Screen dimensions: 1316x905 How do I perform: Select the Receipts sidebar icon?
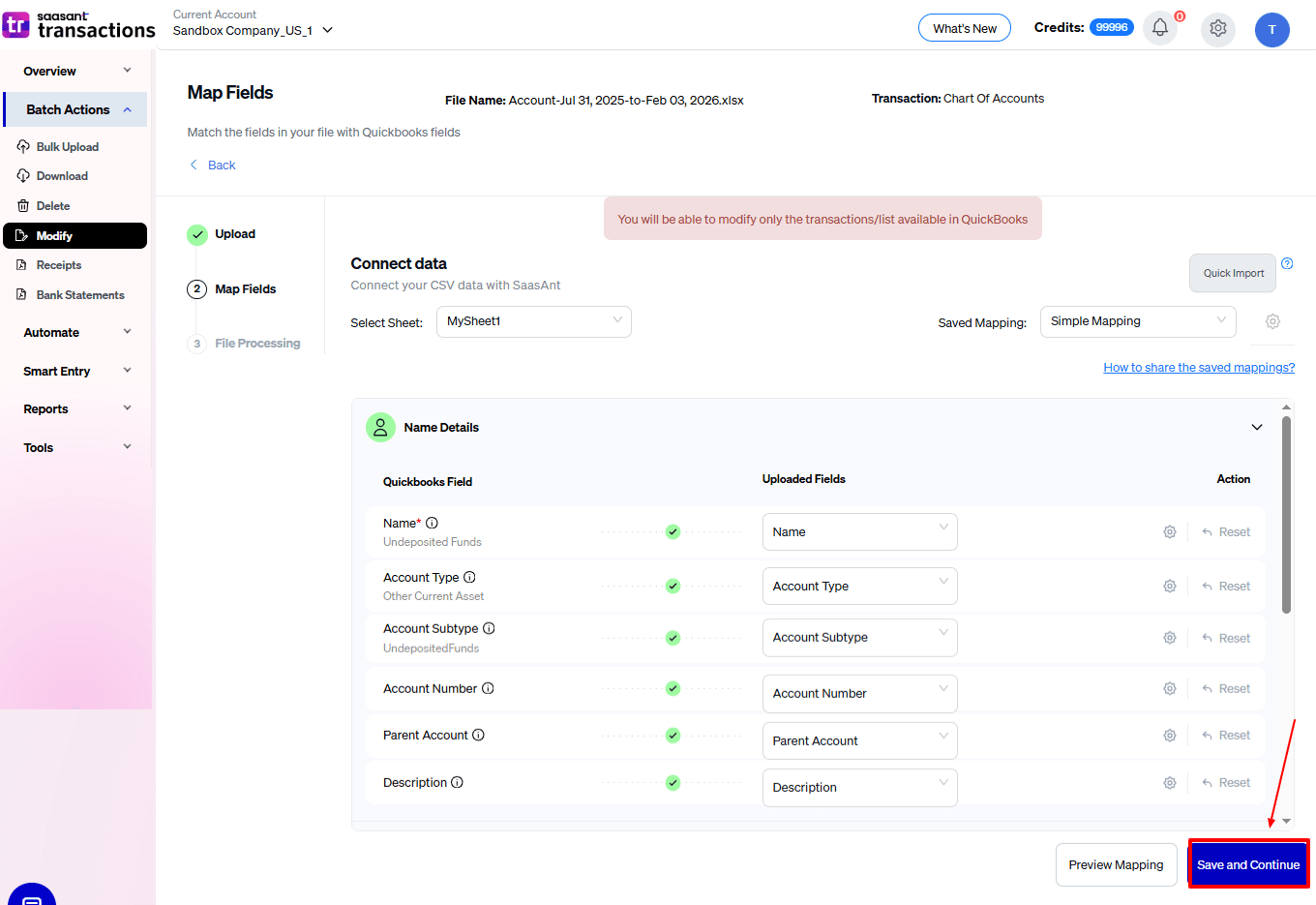click(21, 264)
